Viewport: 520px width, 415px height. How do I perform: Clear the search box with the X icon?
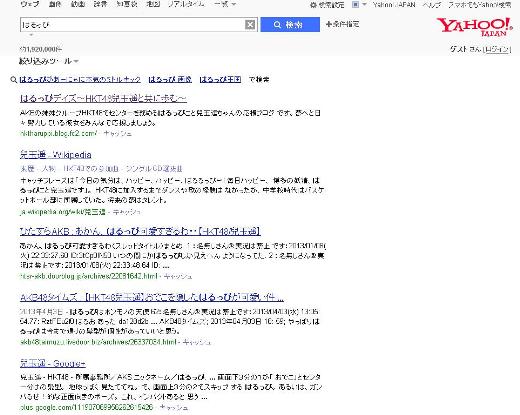click(x=250, y=24)
